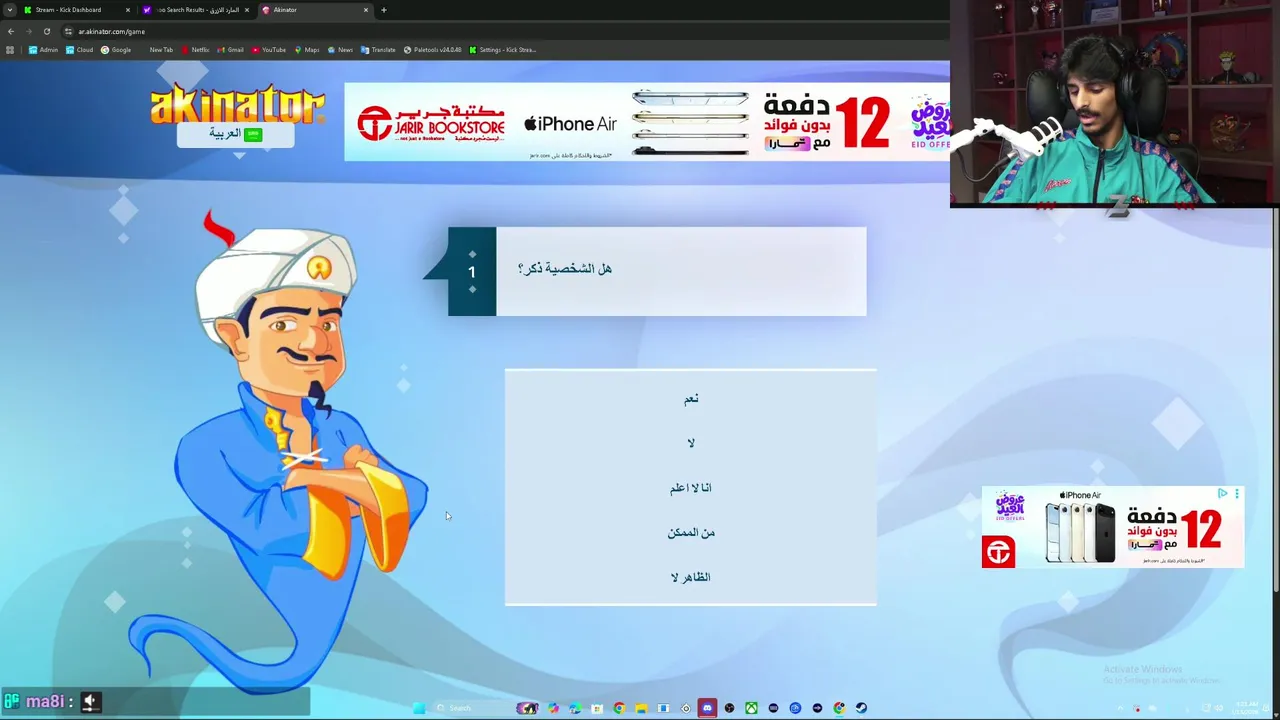Choose the انا لا اعلم answer

click(691, 488)
